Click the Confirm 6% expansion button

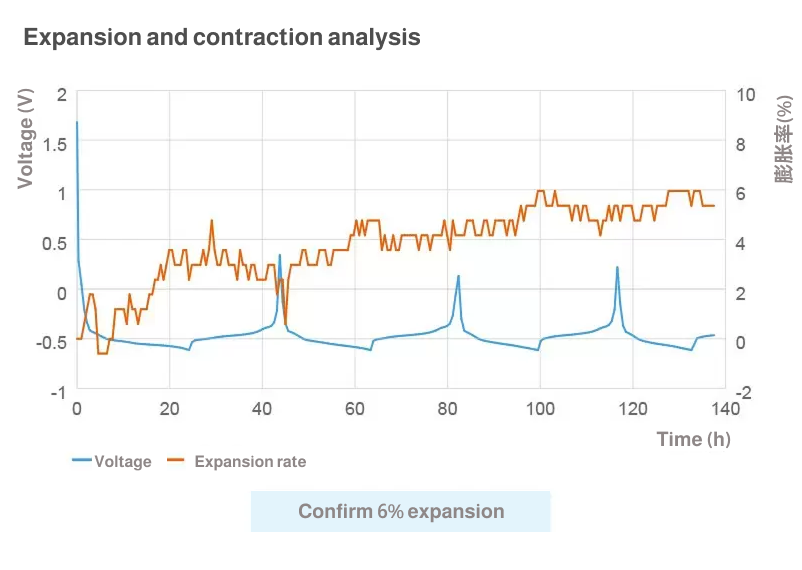(401, 512)
